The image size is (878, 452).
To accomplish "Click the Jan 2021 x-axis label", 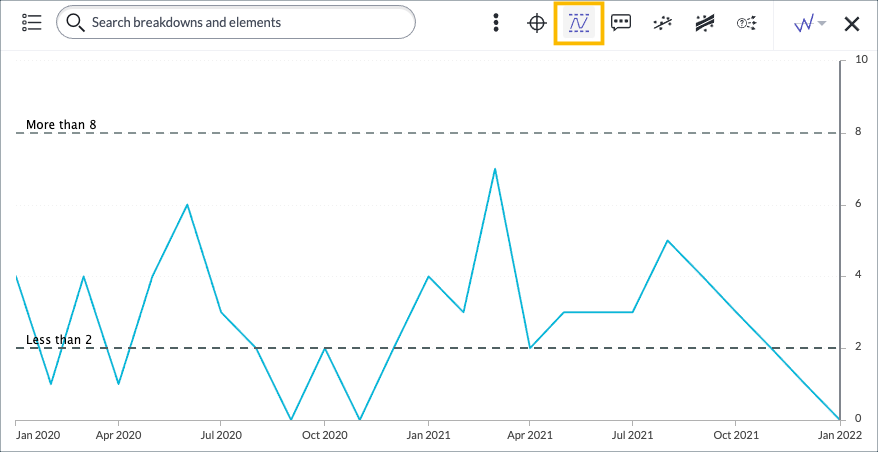I will click(x=428, y=436).
